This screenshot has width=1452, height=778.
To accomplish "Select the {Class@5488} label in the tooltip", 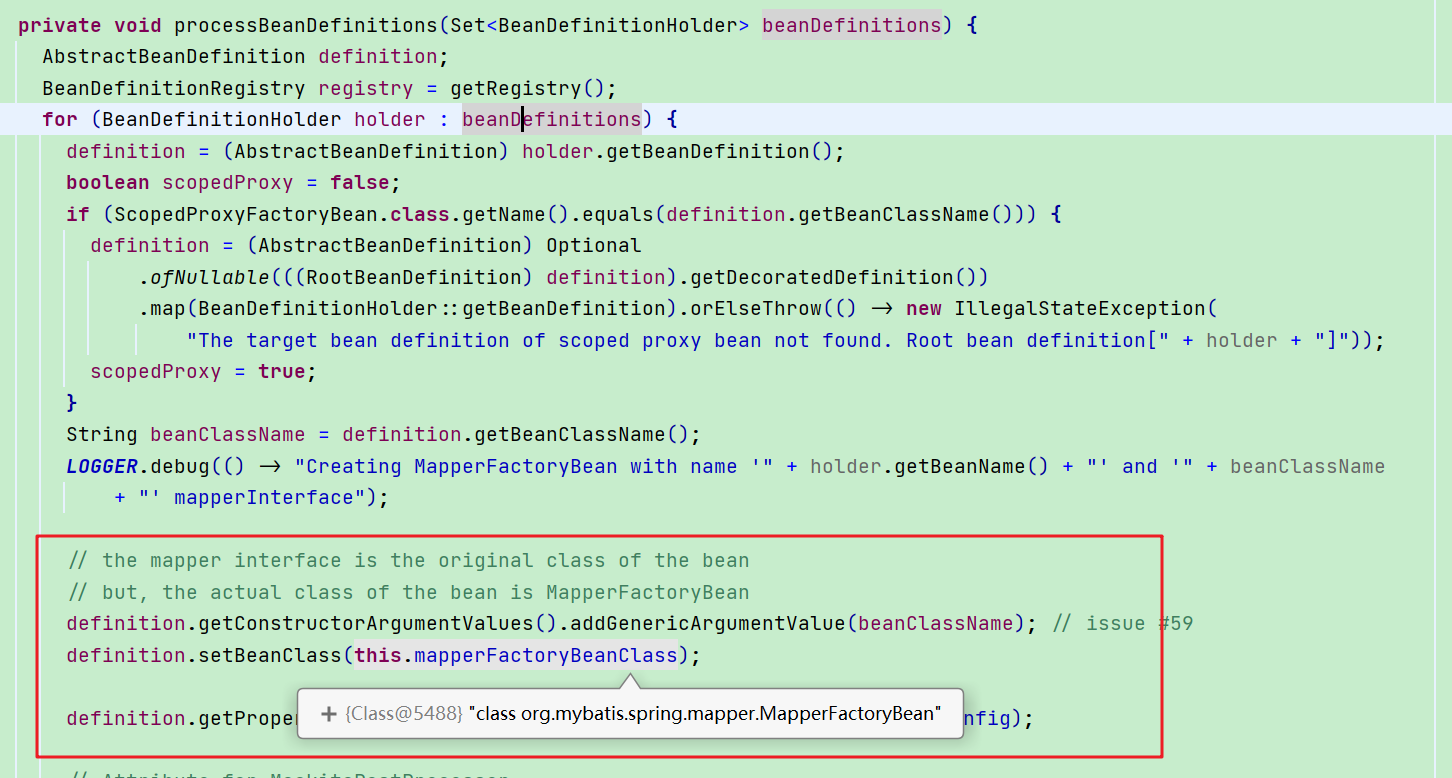I will tap(405, 714).
